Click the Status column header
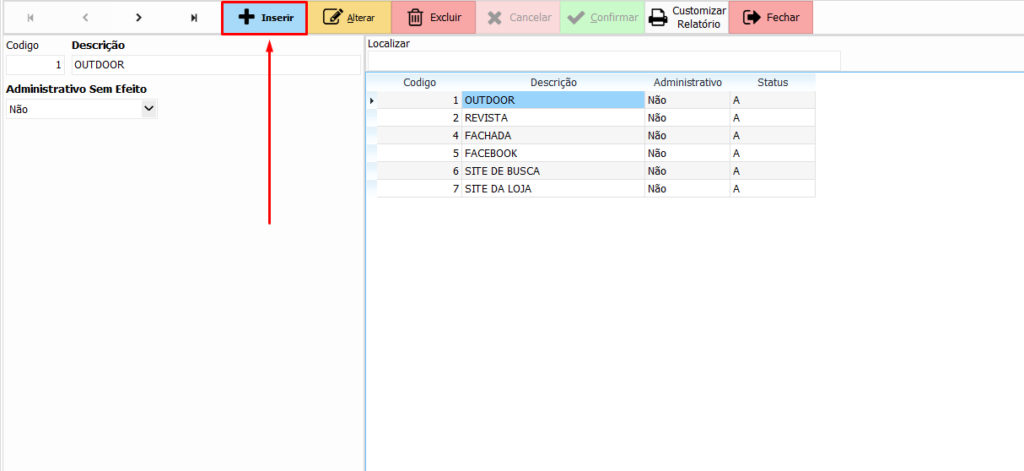 click(772, 82)
